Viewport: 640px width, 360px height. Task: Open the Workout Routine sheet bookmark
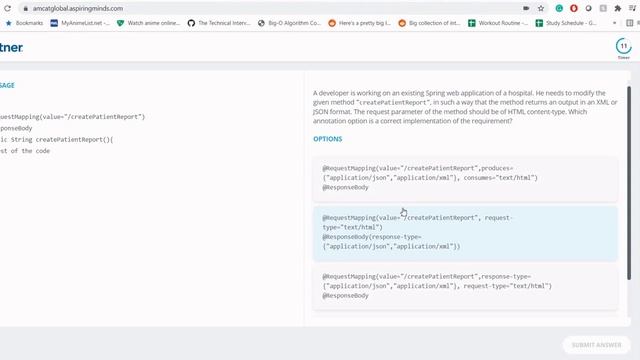pos(498,23)
